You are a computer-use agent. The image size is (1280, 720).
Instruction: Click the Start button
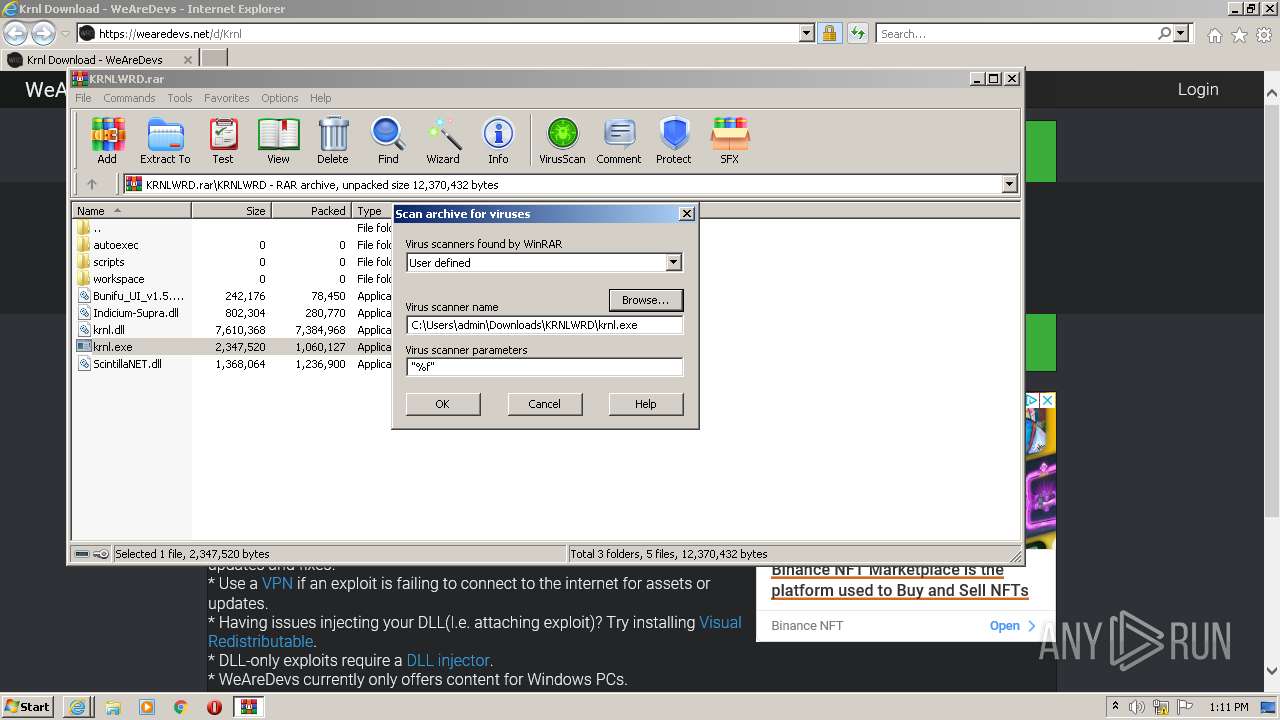[x=28, y=706]
